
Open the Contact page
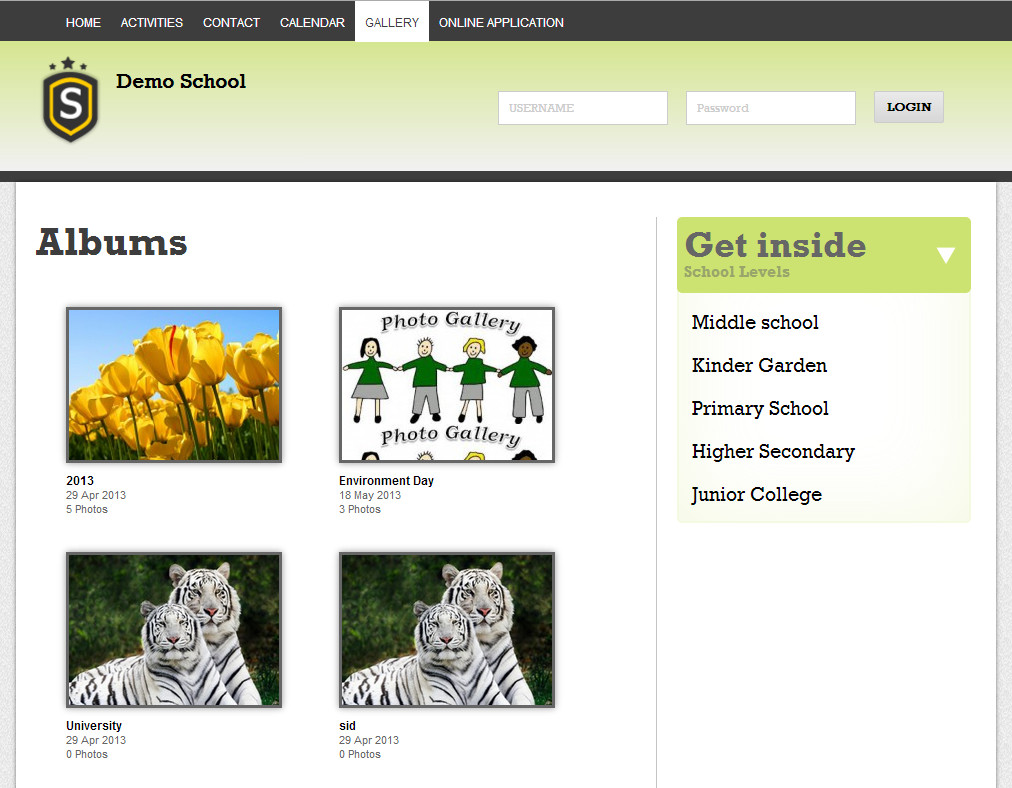point(231,23)
